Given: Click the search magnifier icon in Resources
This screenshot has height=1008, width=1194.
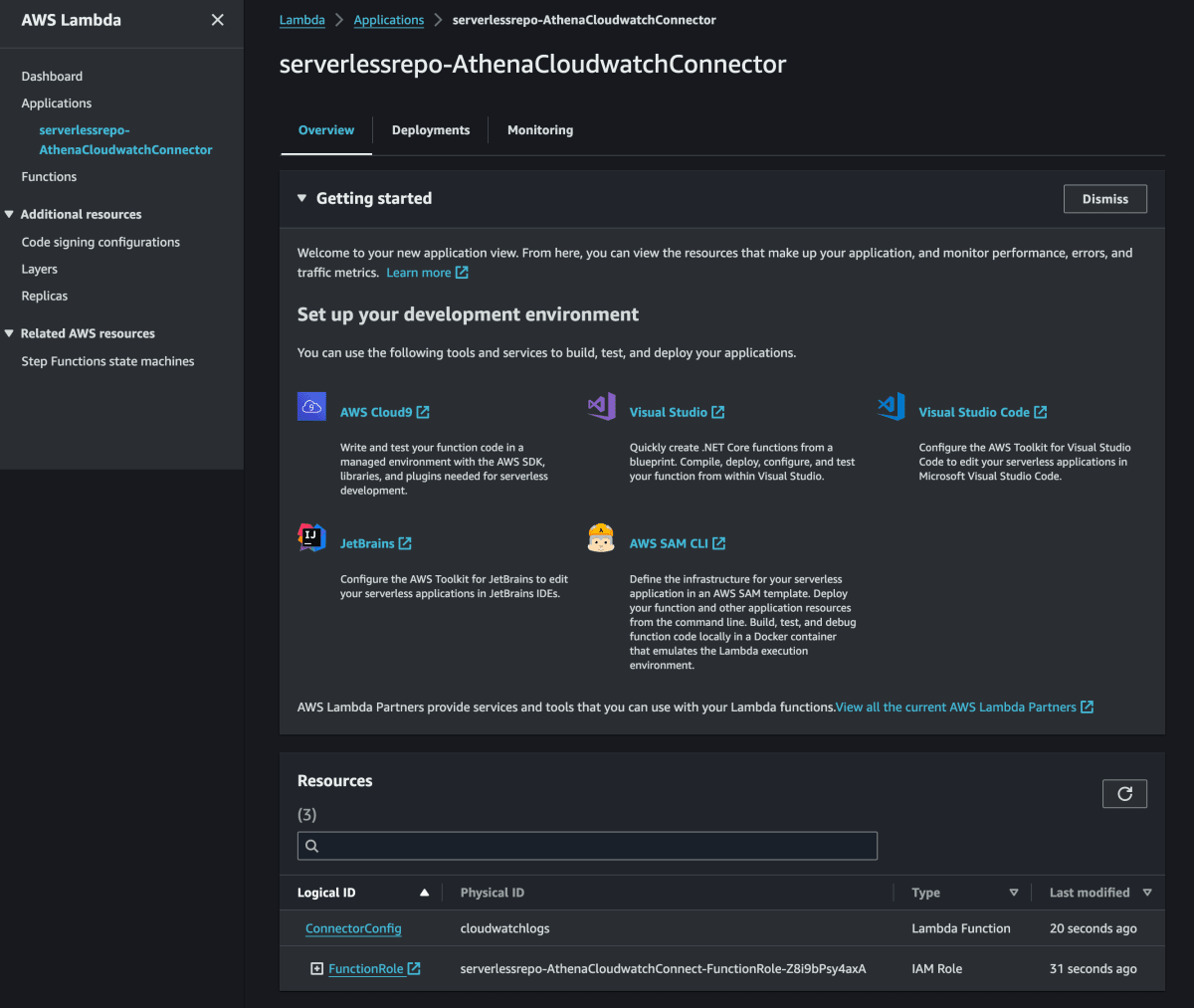Looking at the screenshot, I should tap(311, 846).
